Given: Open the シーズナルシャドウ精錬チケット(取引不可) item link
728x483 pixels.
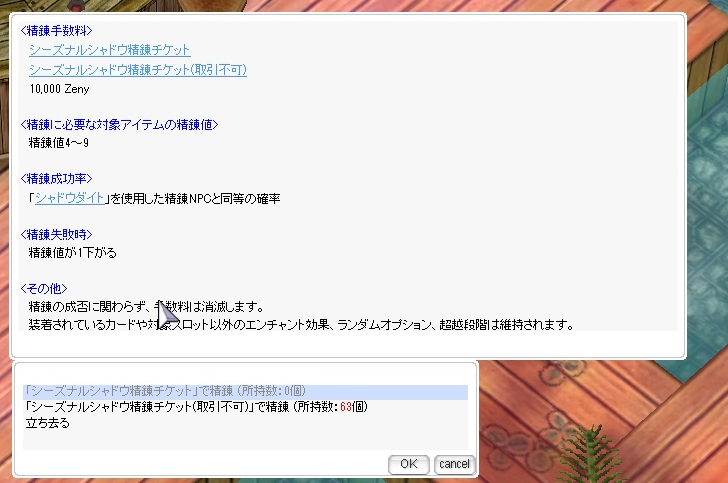Looking at the screenshot, I should pyautogui.click(x=138, y=70).
